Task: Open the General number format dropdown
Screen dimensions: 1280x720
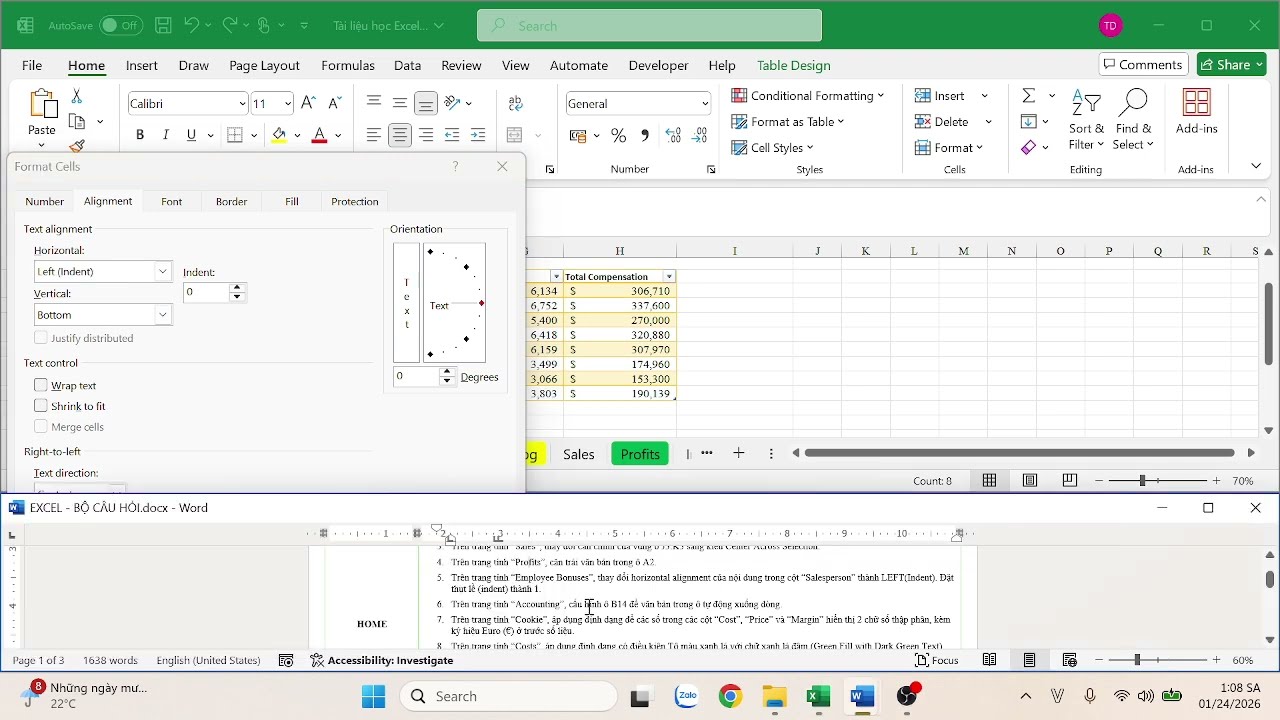Action: point(704,104)
